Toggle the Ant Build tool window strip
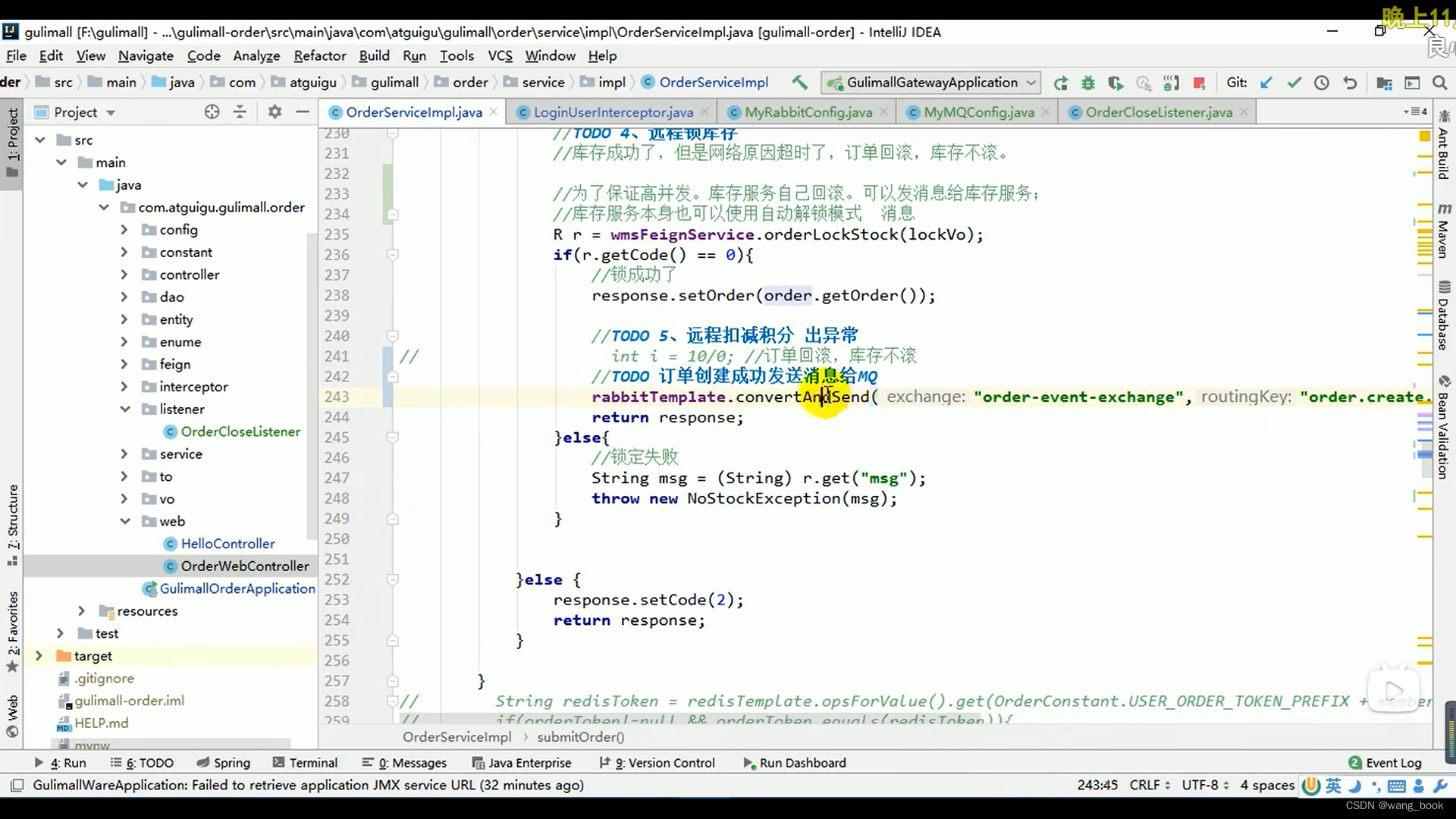1456x819 pixels. 1444,146
